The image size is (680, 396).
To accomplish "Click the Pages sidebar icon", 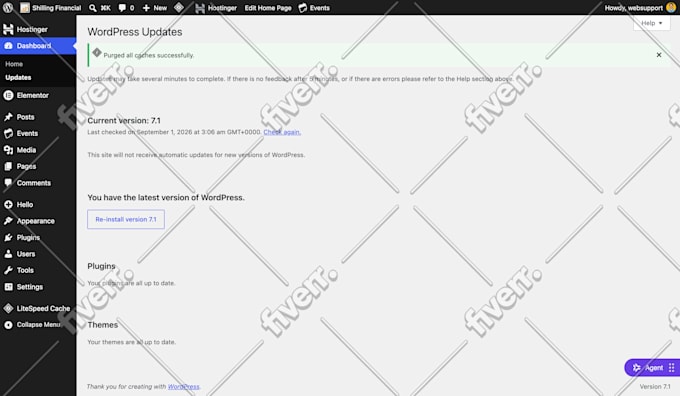I will click(x=8, y=167).
